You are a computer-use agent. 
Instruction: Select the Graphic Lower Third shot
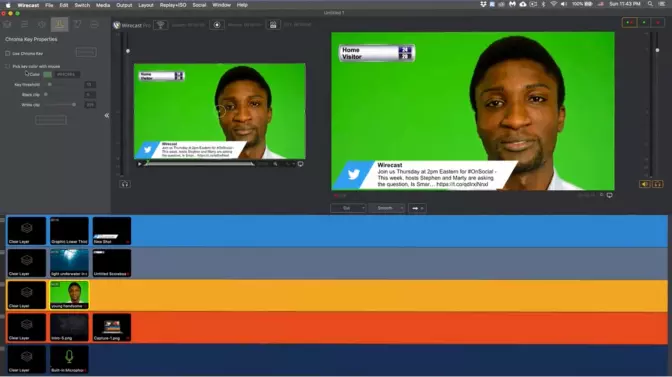click(x=69, y=231)
